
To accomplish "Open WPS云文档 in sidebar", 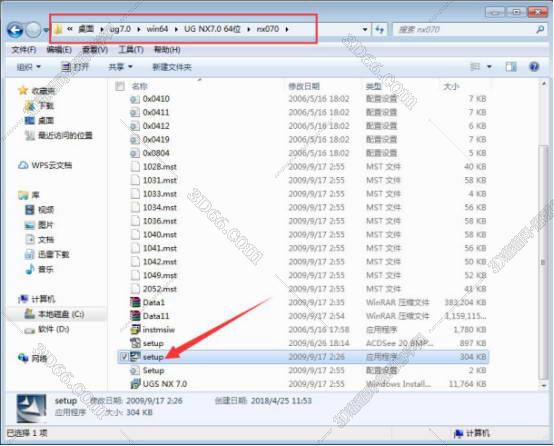I will (45, 165).
